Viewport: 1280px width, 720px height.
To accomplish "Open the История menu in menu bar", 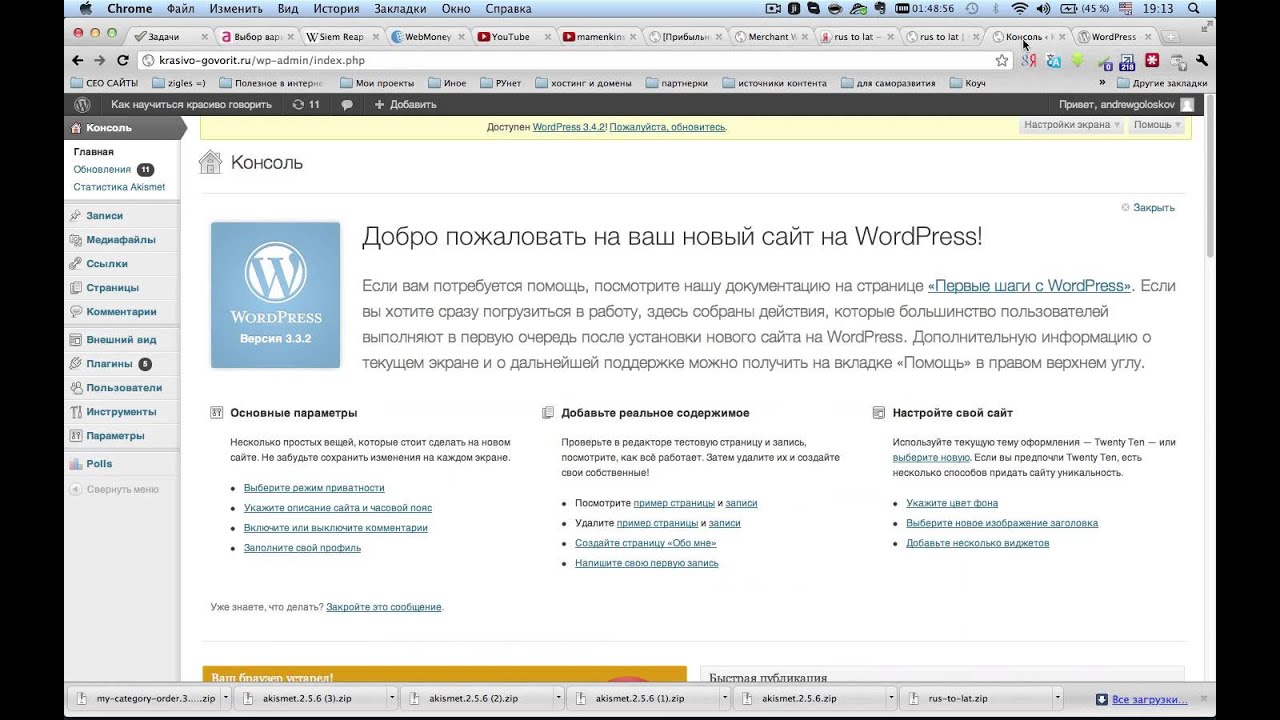I will [335, 9].
